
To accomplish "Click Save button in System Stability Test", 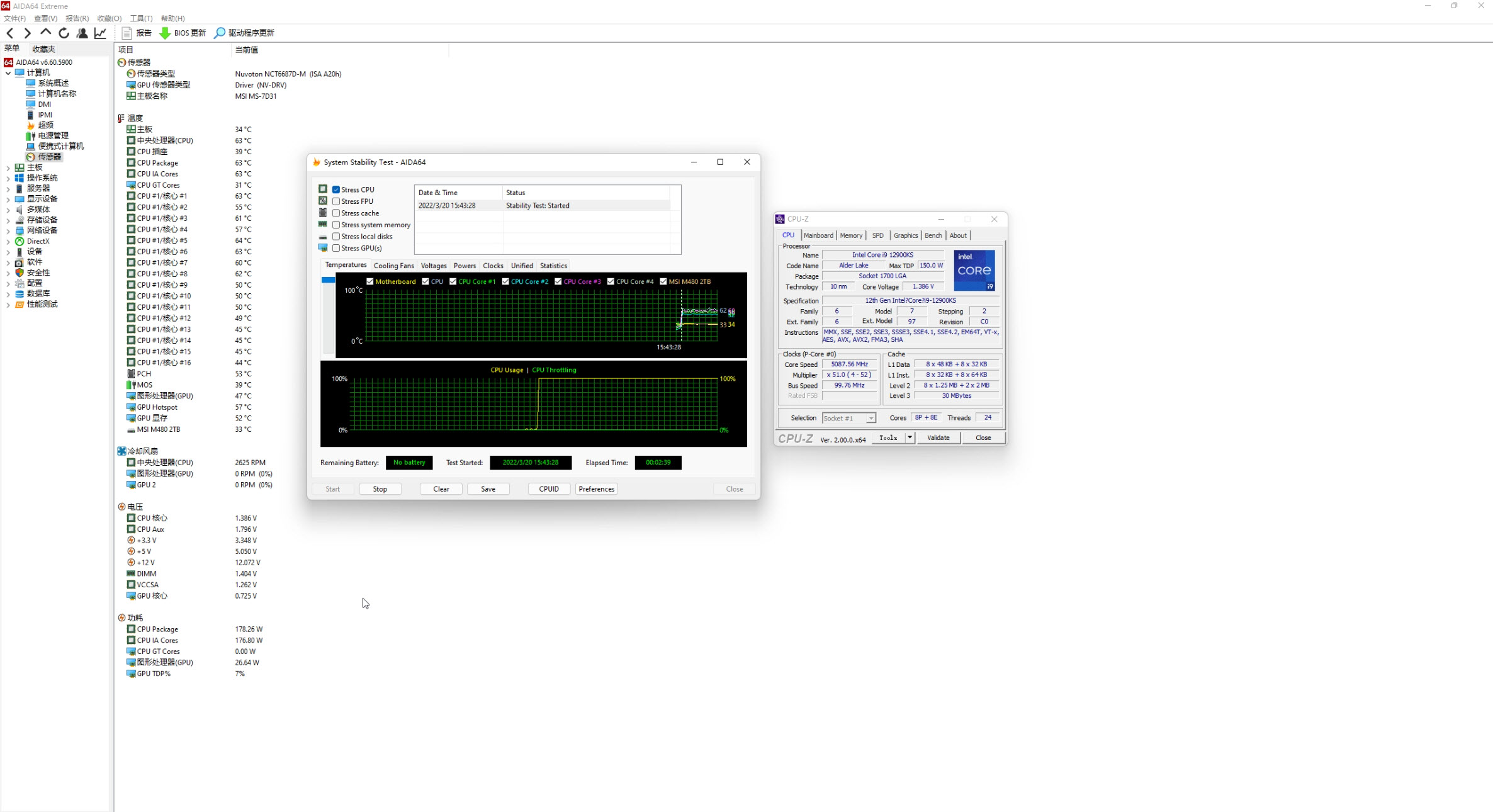I will pos(488,489).
